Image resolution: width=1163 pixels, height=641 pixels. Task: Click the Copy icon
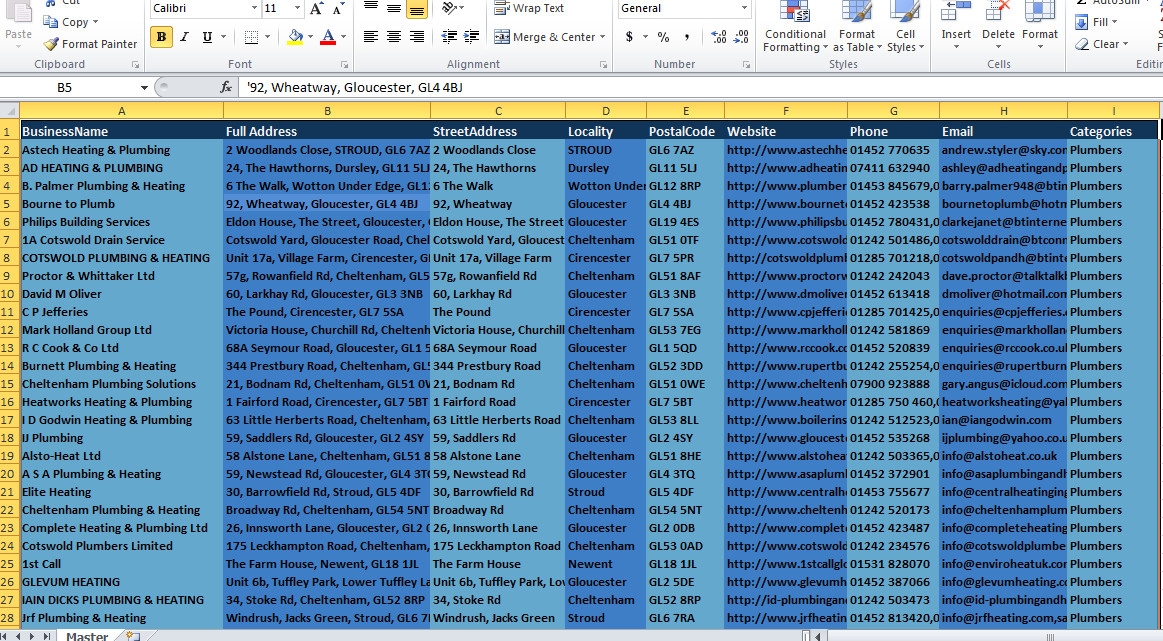pyautogui.click(x=50, y=22)
